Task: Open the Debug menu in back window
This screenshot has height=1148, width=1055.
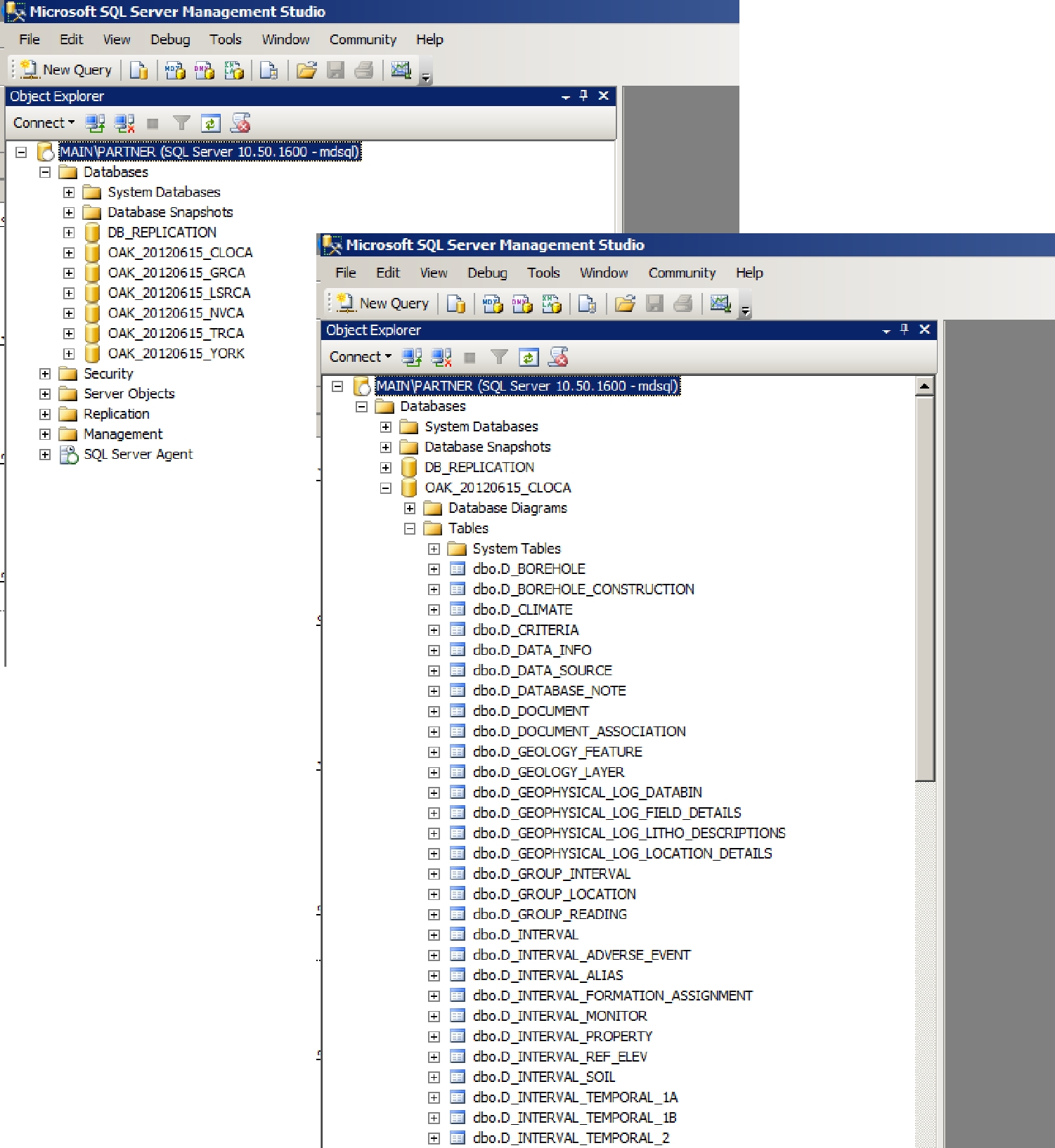Action: tap(170, 39)
